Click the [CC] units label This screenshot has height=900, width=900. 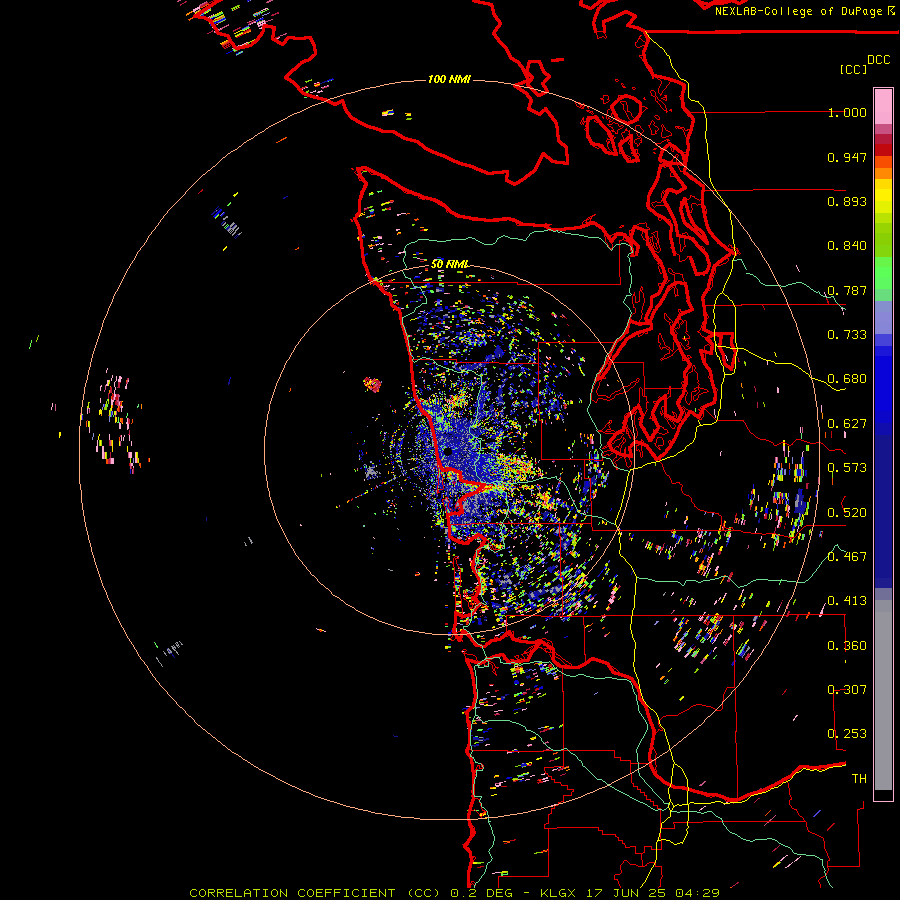point(853,69)
